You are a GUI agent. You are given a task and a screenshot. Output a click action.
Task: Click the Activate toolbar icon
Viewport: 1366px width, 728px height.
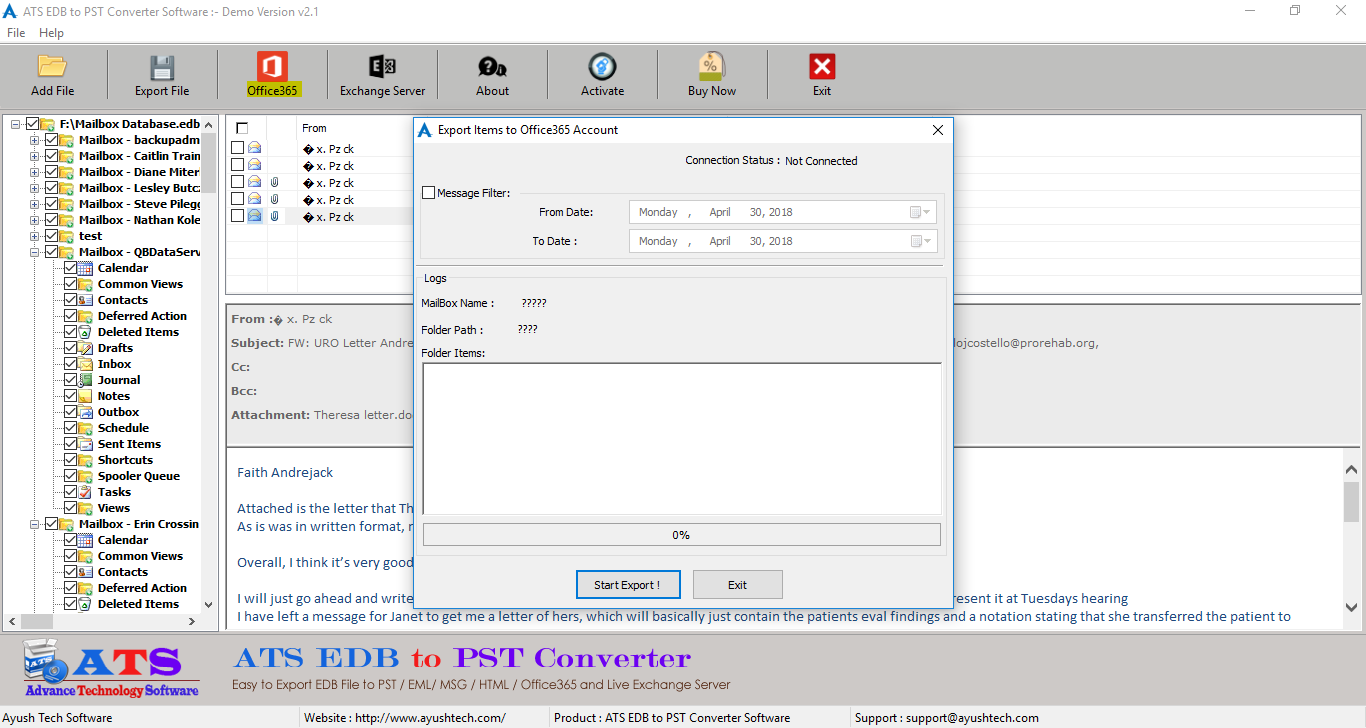(602, 67)
